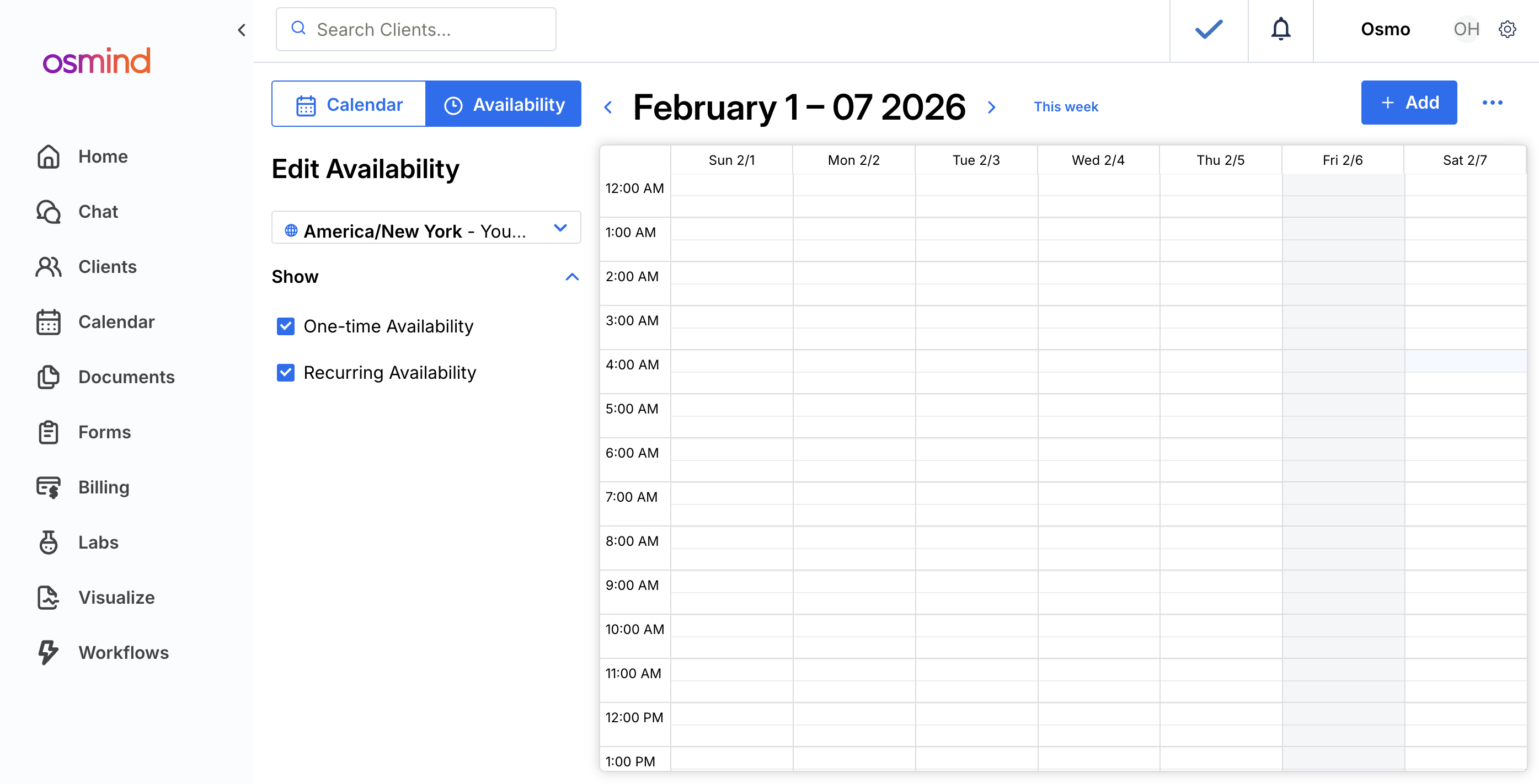
Task: Click the Sun 2/1 column header
Action: tap(731, 160)
